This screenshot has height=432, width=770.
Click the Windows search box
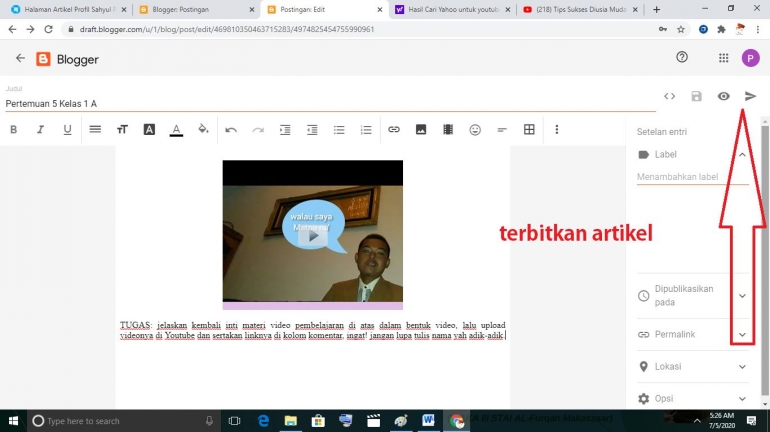click(123, 421)
